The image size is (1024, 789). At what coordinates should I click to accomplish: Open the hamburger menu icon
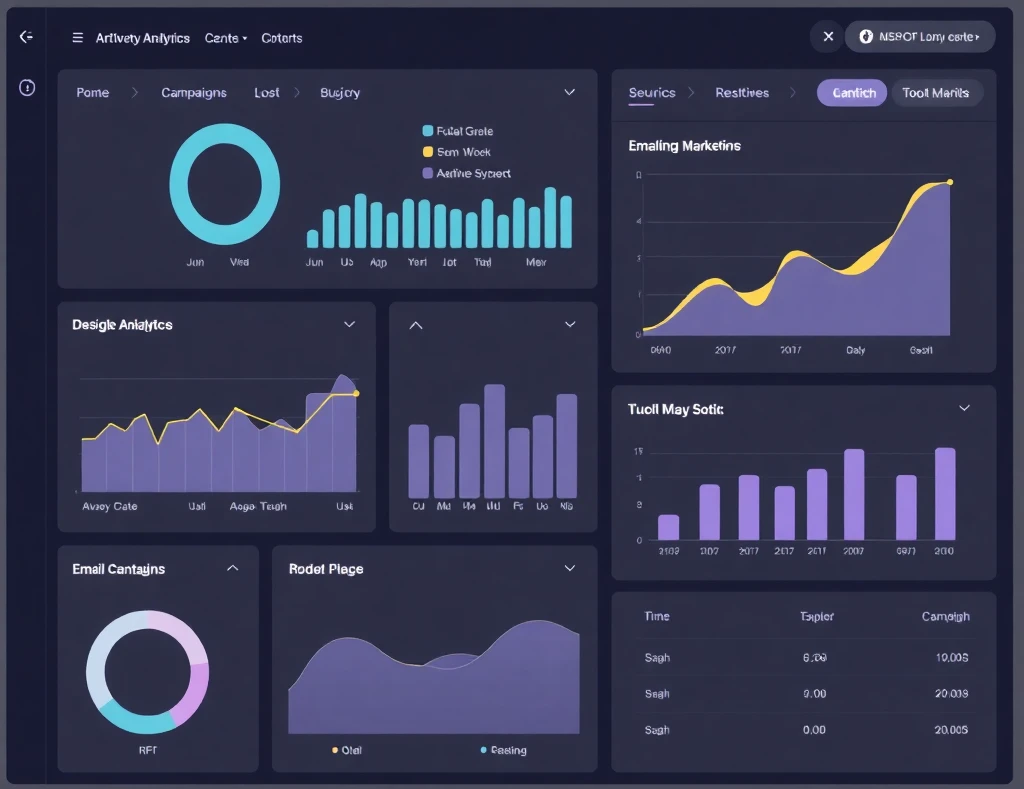pyautogui.click(x=78, y=38)
